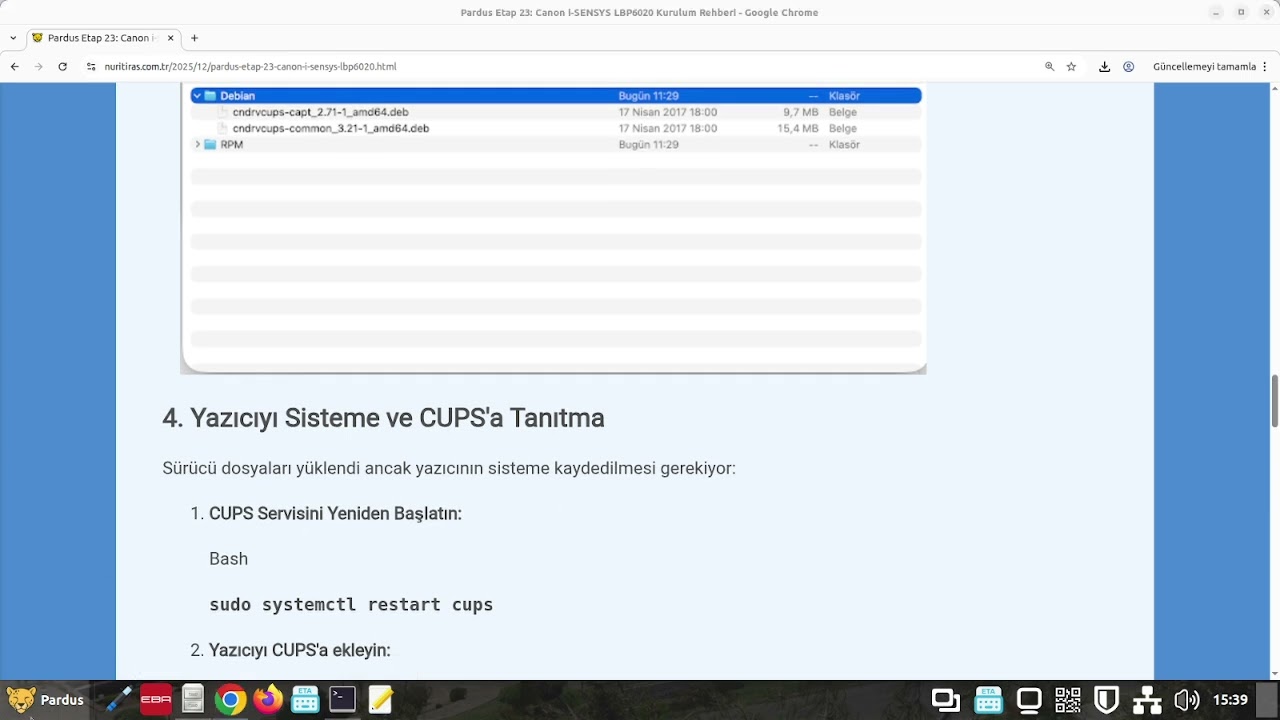The width and height of the screenshot is (1280, 720).
Task: Click the ETA keyboard tray icon
Action: [988, 700]
